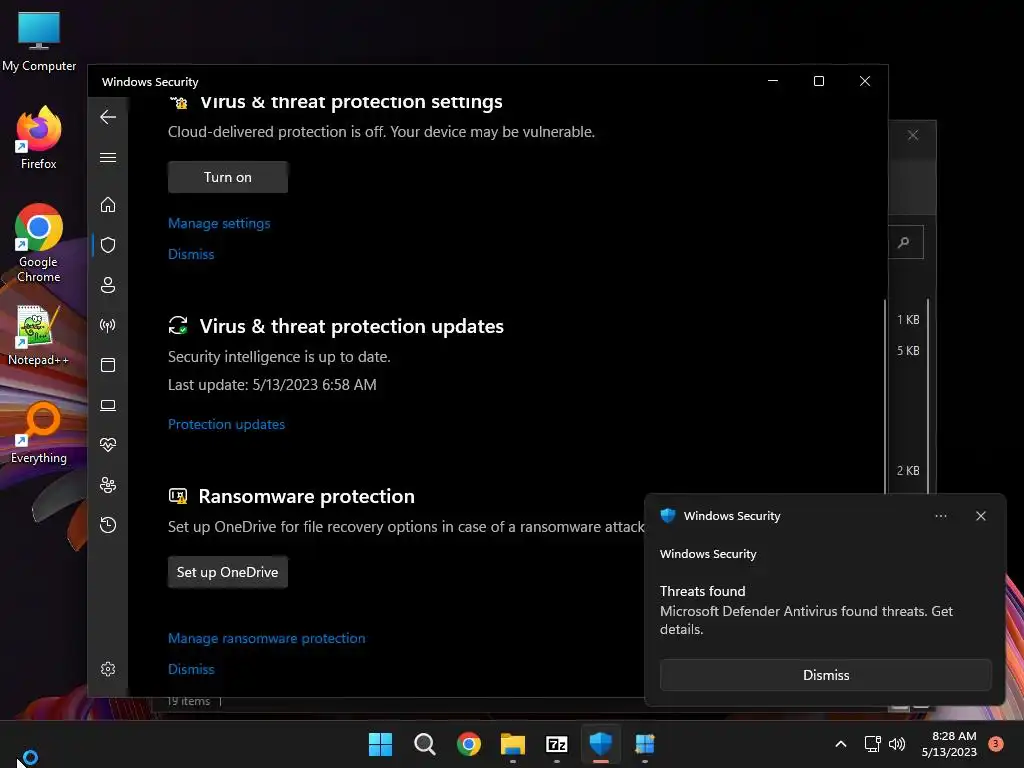Screen dimensions: 1024x768
Task: Dismiss the ransomware protection notice
Action: click(191, 669)
